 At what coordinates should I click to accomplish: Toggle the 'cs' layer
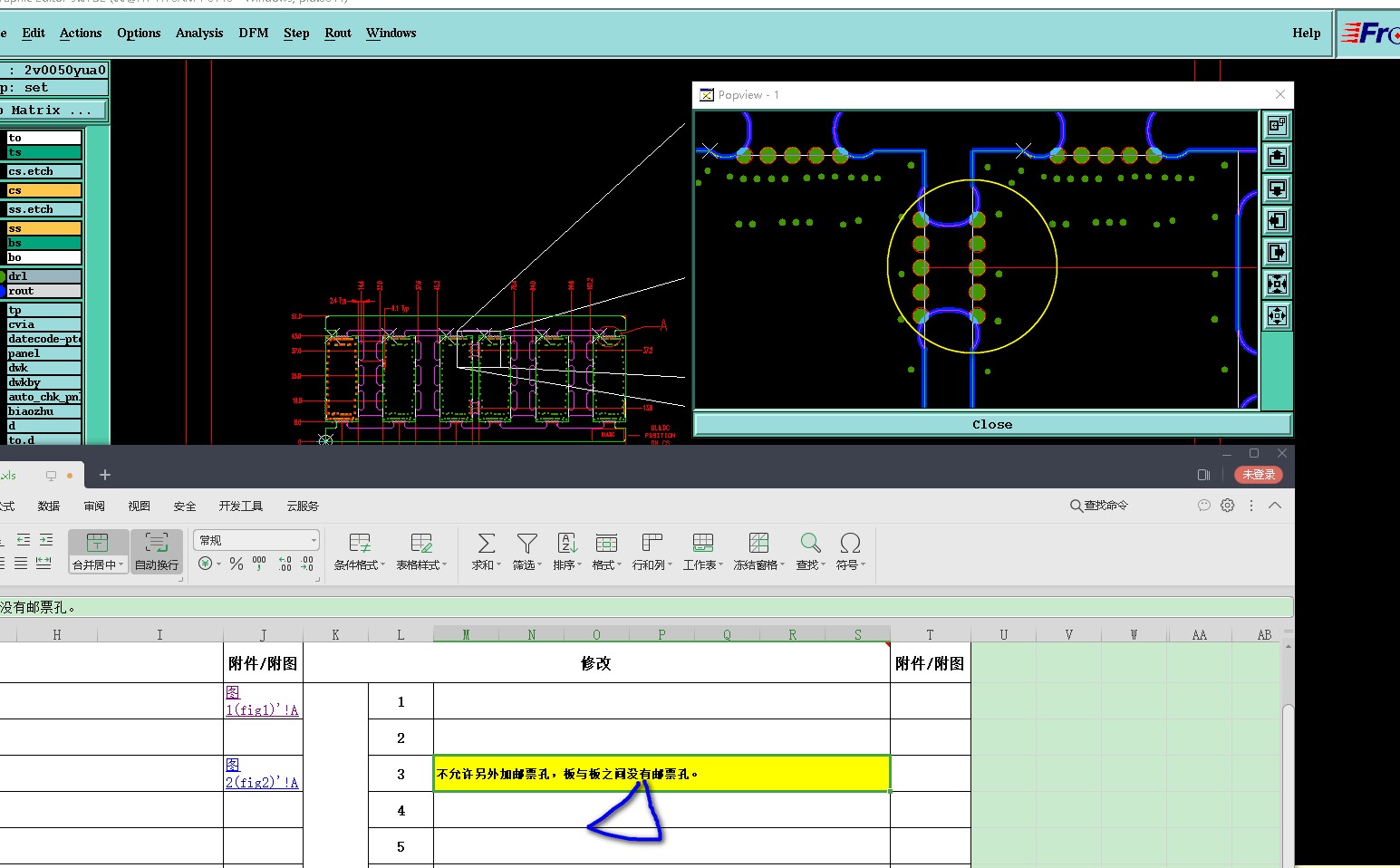(x=43, y=190)
